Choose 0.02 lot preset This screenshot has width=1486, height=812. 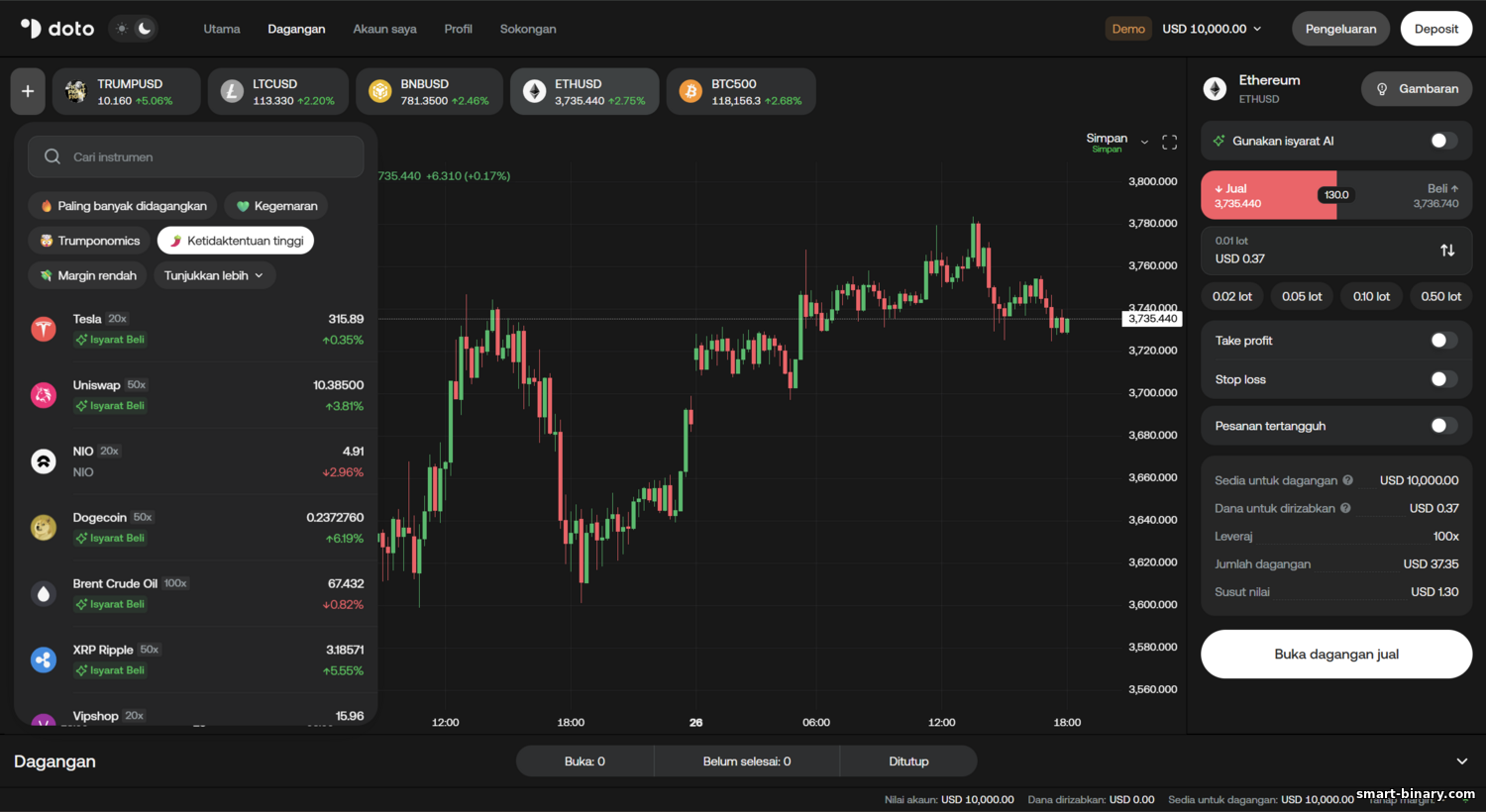click(1232, 296)
